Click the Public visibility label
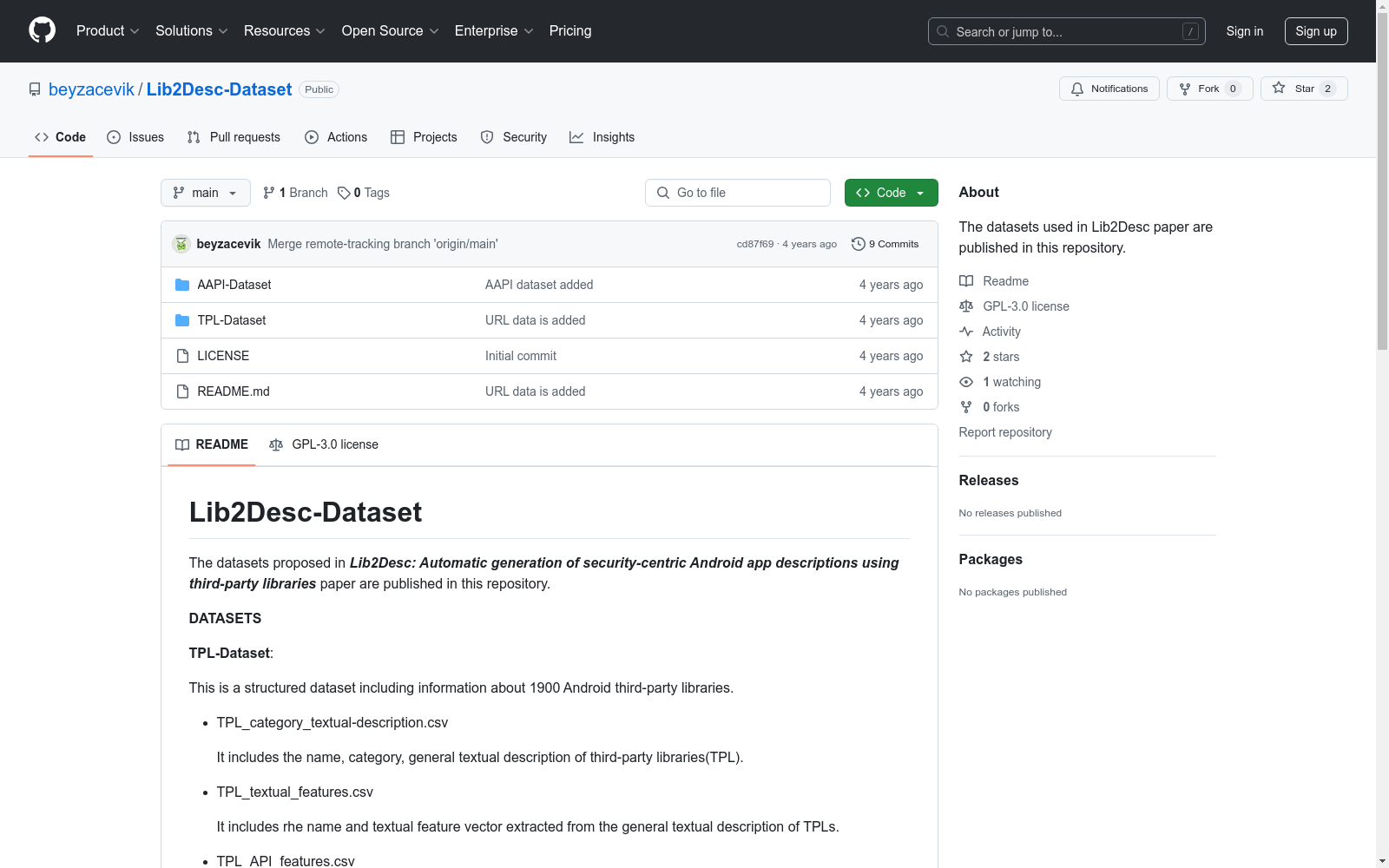 319,89
